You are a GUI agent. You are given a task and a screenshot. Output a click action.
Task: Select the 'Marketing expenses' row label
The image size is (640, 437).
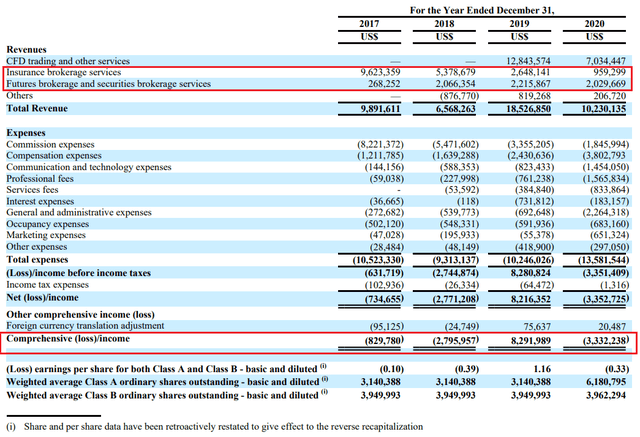coord(46,235)
